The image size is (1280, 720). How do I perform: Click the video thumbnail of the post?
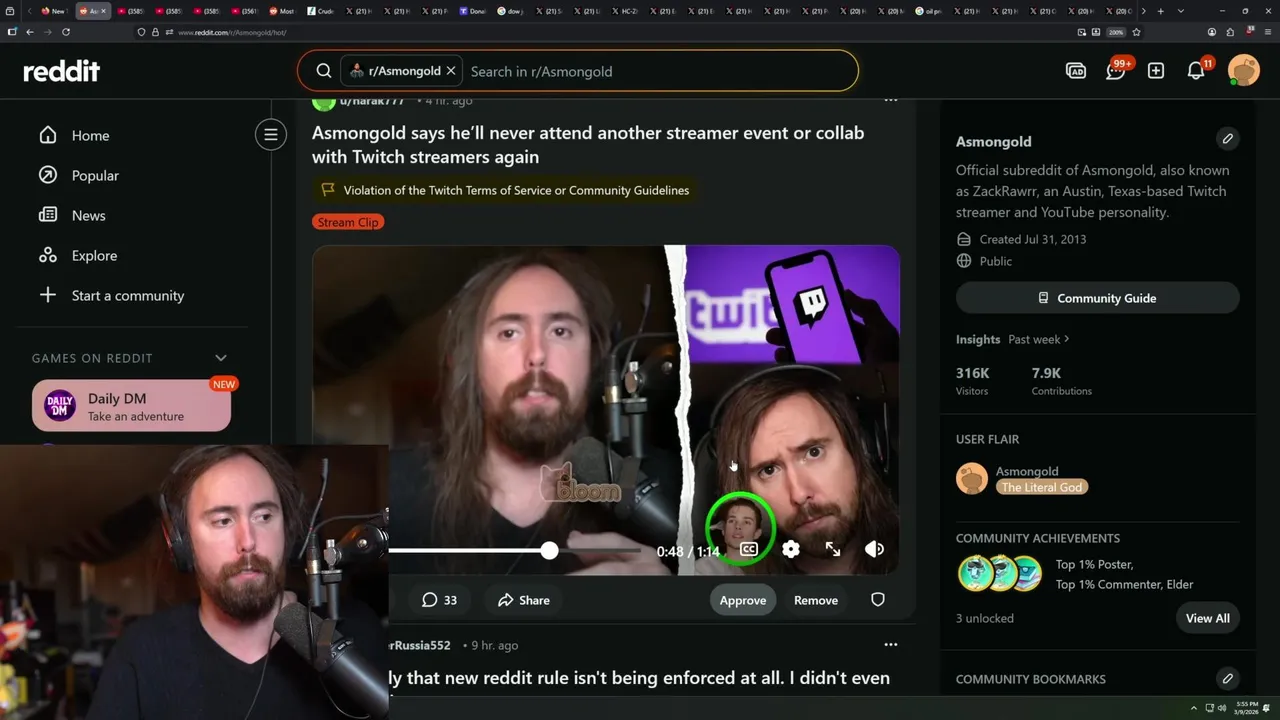606,410
